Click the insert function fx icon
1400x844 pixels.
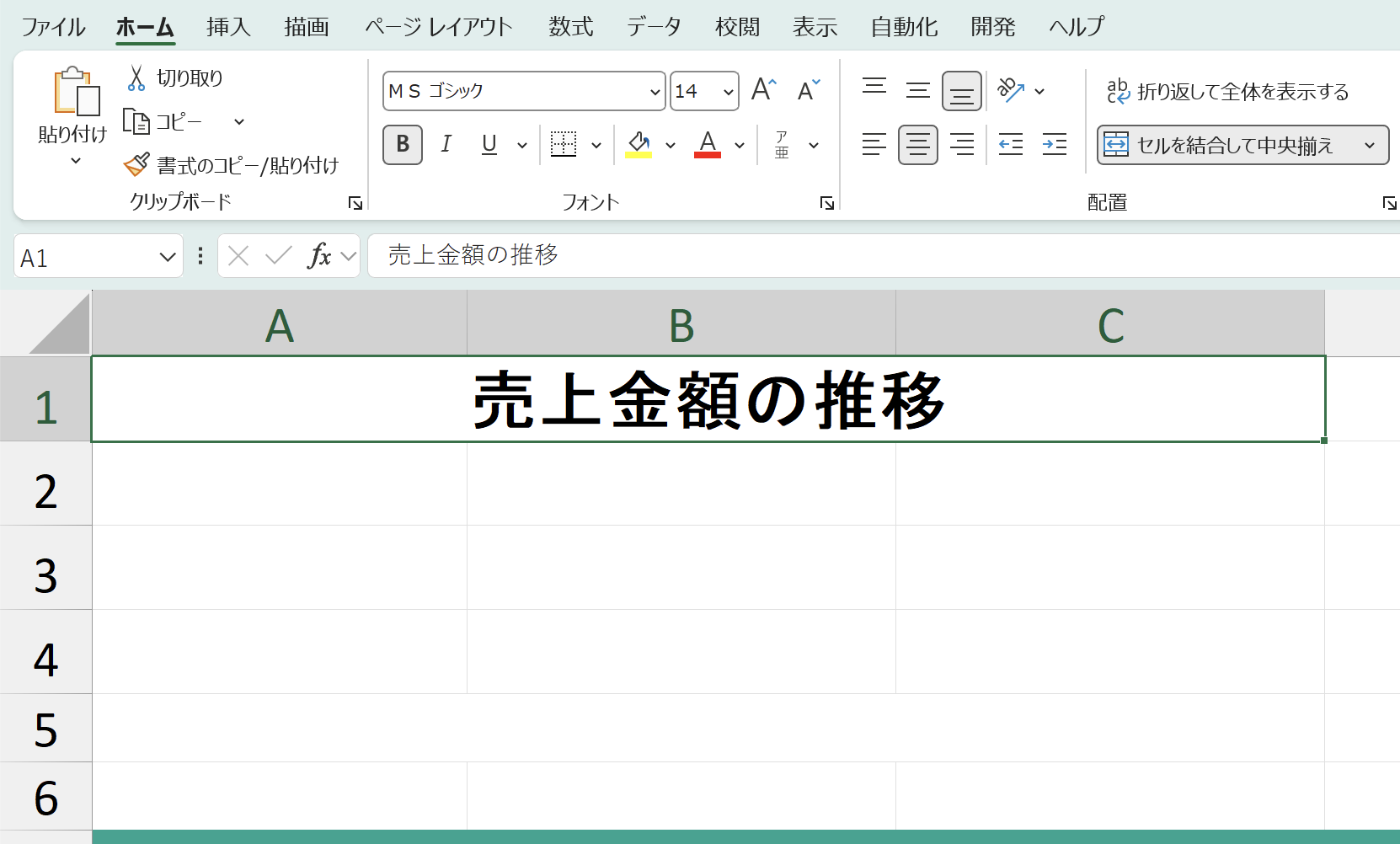click(x=319, y=255)
